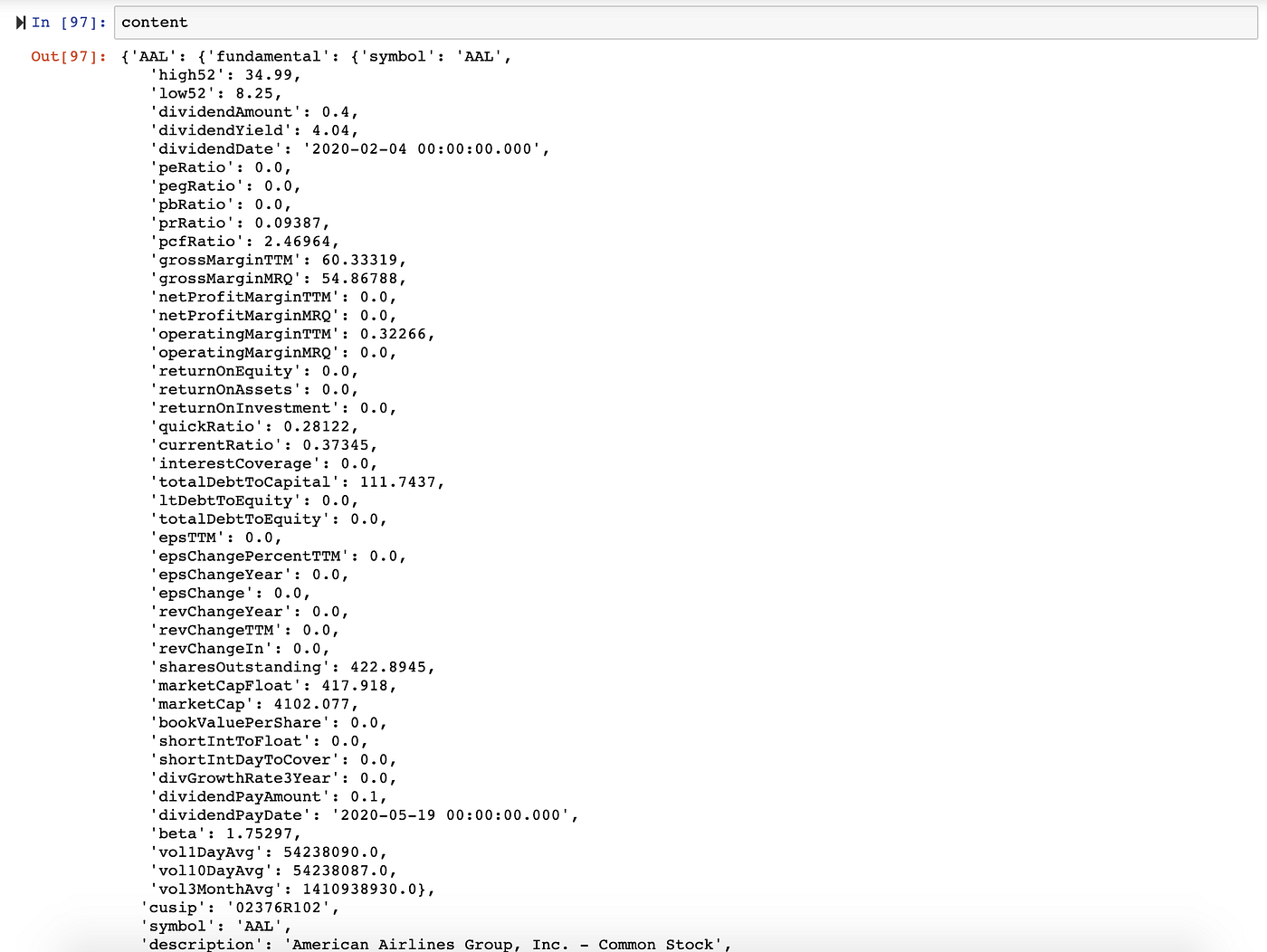The image size is (1267, 952).
Task: Click the run-cell arrow icon beside In [97]
Action: click(x=20, y=22)
